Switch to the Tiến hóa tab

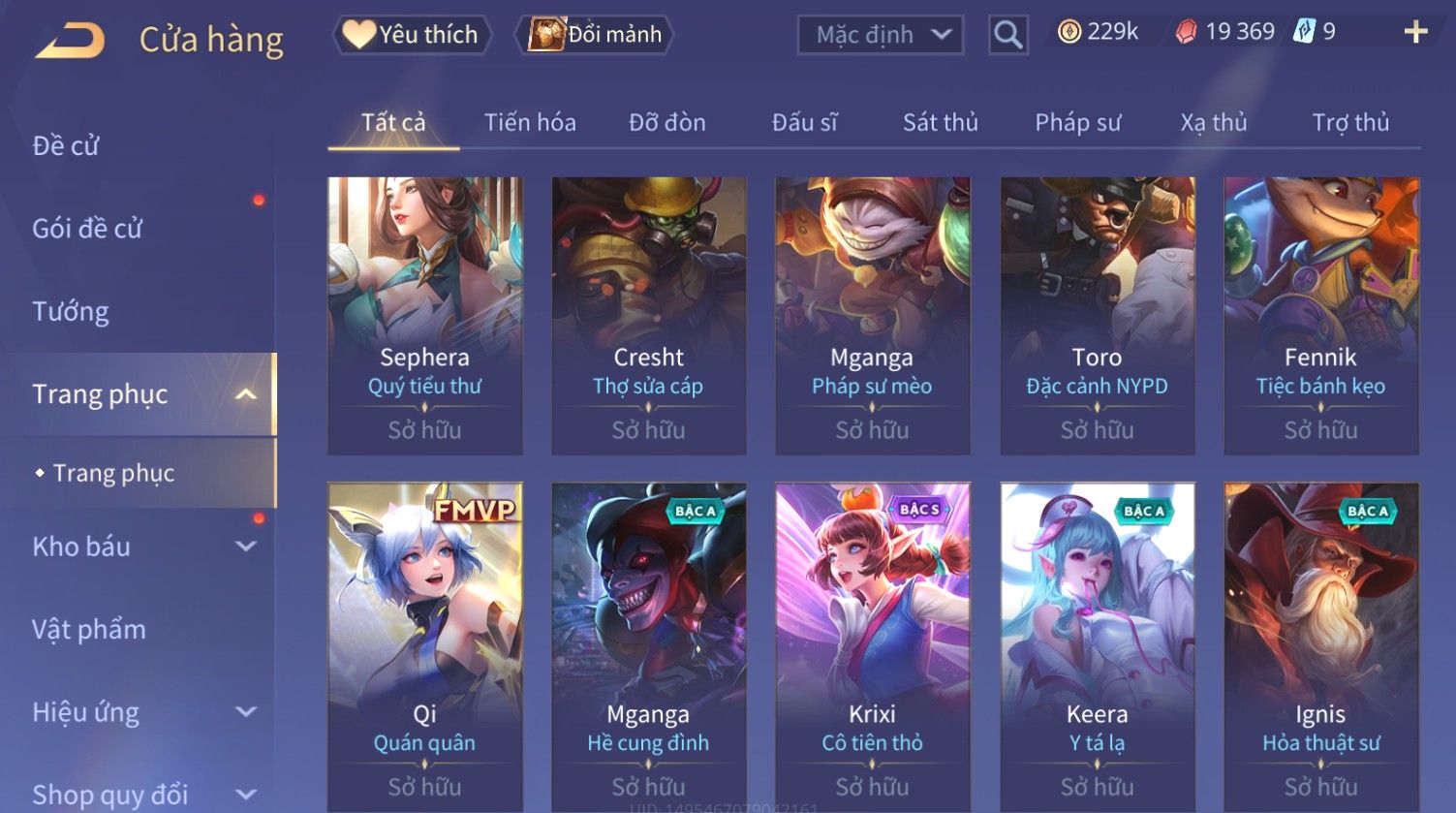click(x=530, y=123)
